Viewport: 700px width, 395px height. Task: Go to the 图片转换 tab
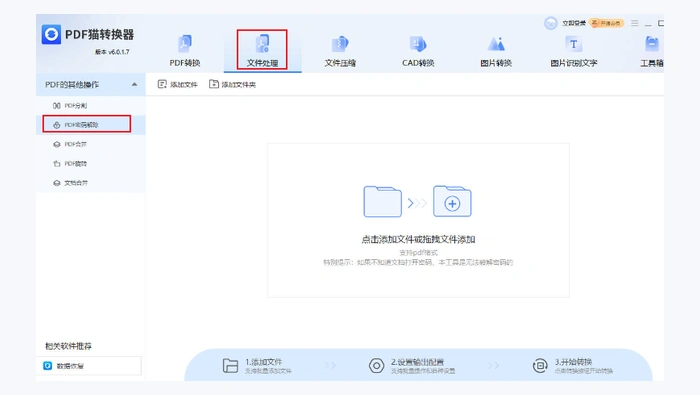(496, 51)
